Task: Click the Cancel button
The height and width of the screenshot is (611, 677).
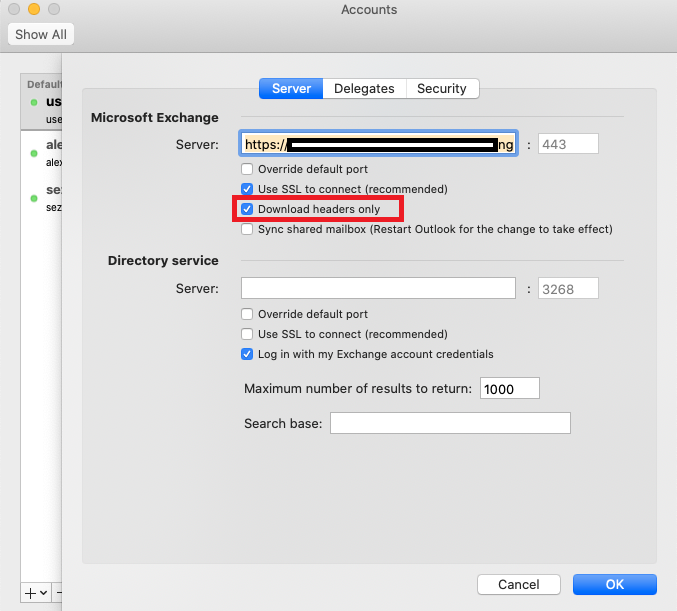Action: coord(519,584)
